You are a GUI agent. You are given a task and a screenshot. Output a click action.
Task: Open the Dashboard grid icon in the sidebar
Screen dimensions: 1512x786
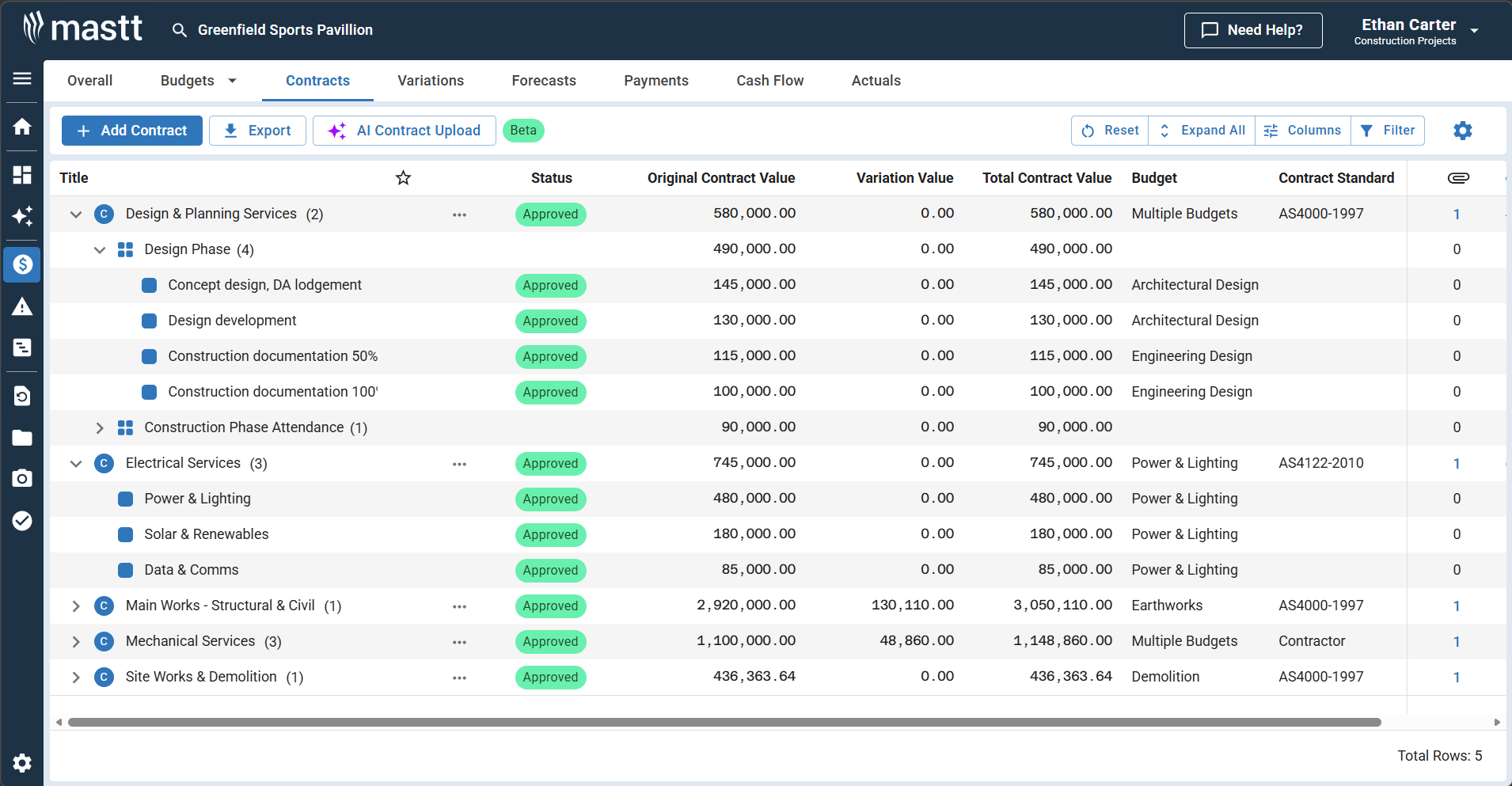[21, 175]
